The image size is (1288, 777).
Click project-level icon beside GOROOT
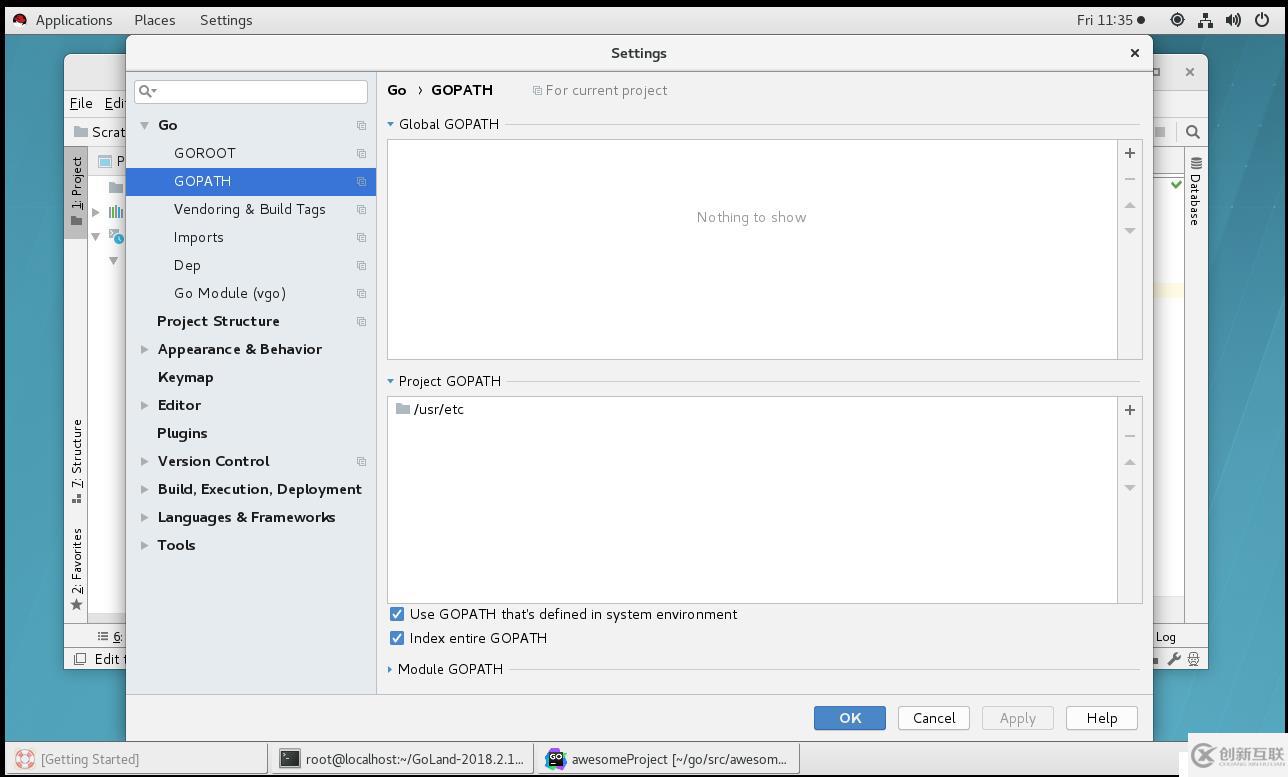[x=361, y=153]
